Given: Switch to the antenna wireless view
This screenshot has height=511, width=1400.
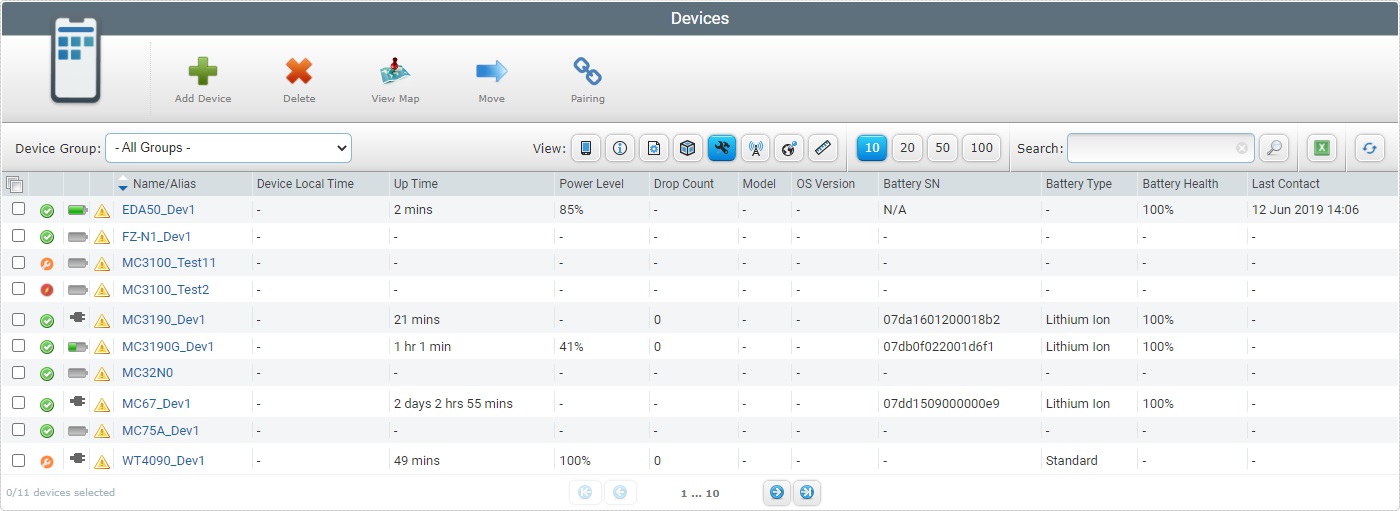Looking at the screenshot, I should pos(755,148).
